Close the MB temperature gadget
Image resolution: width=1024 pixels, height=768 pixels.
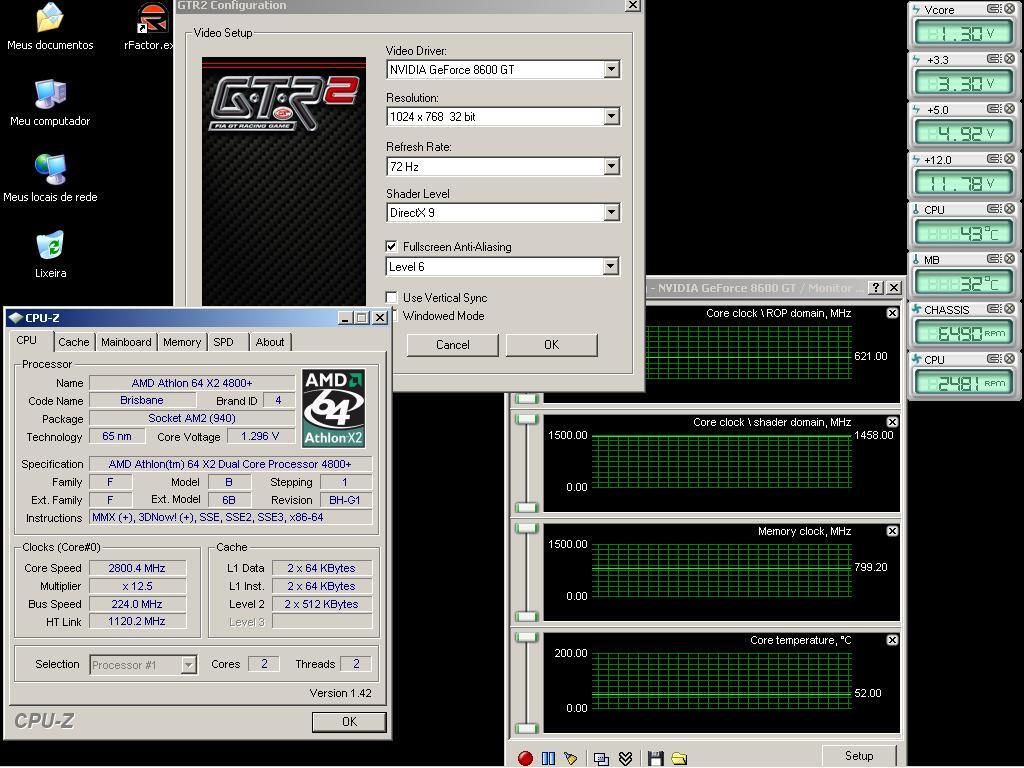(1010, 259)
